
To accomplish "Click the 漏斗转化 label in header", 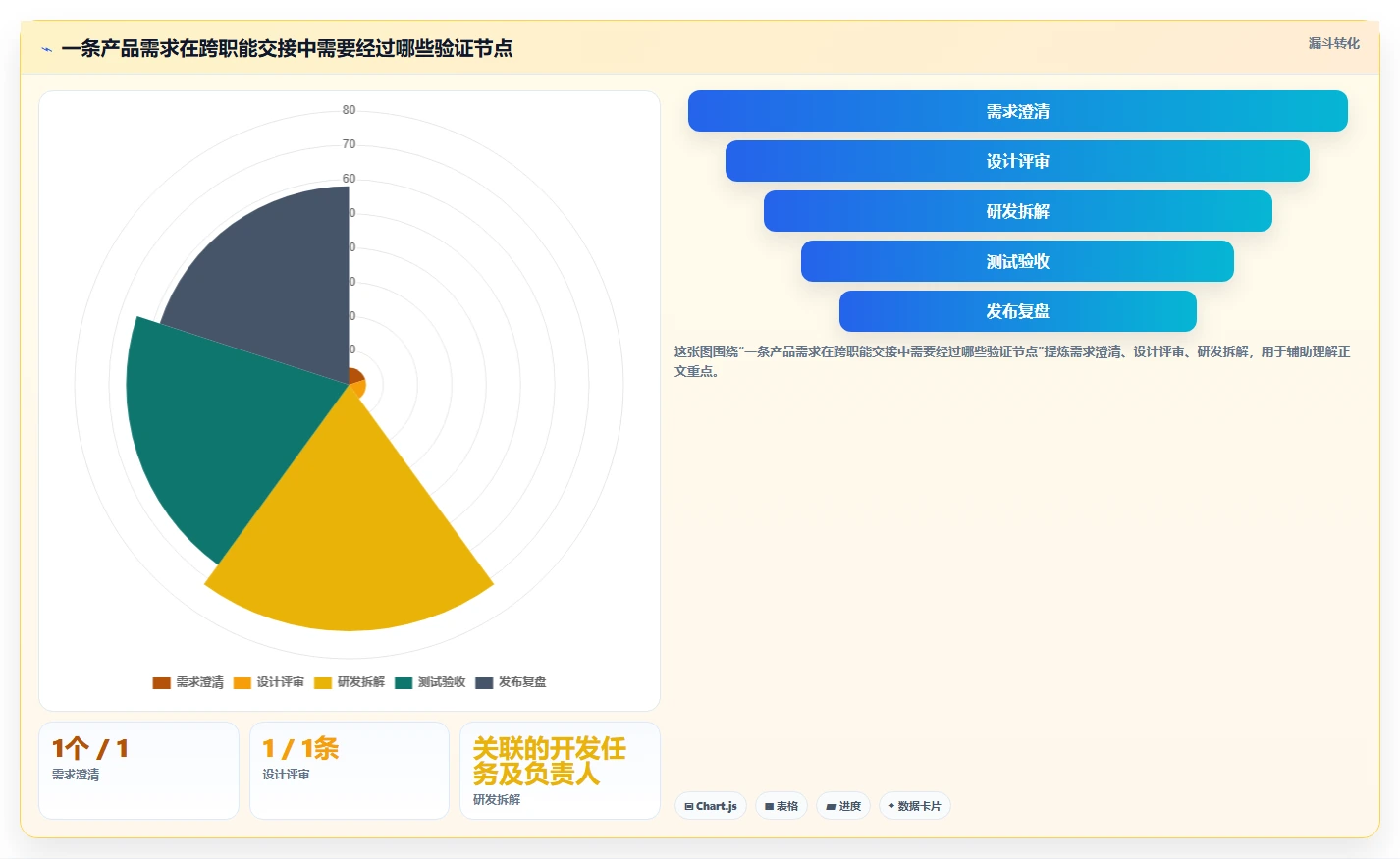I will point(1333,43).
